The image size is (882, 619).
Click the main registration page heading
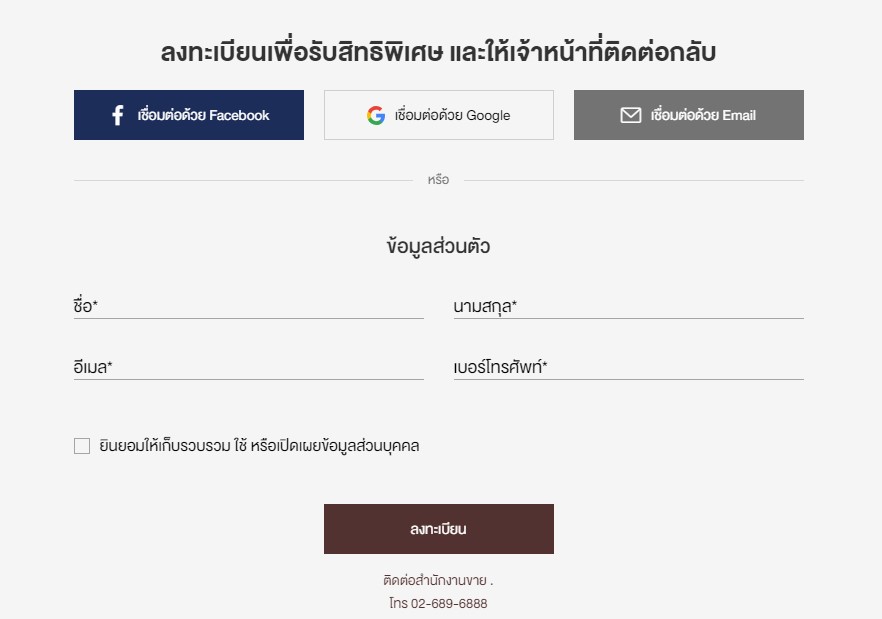(439, 52)
